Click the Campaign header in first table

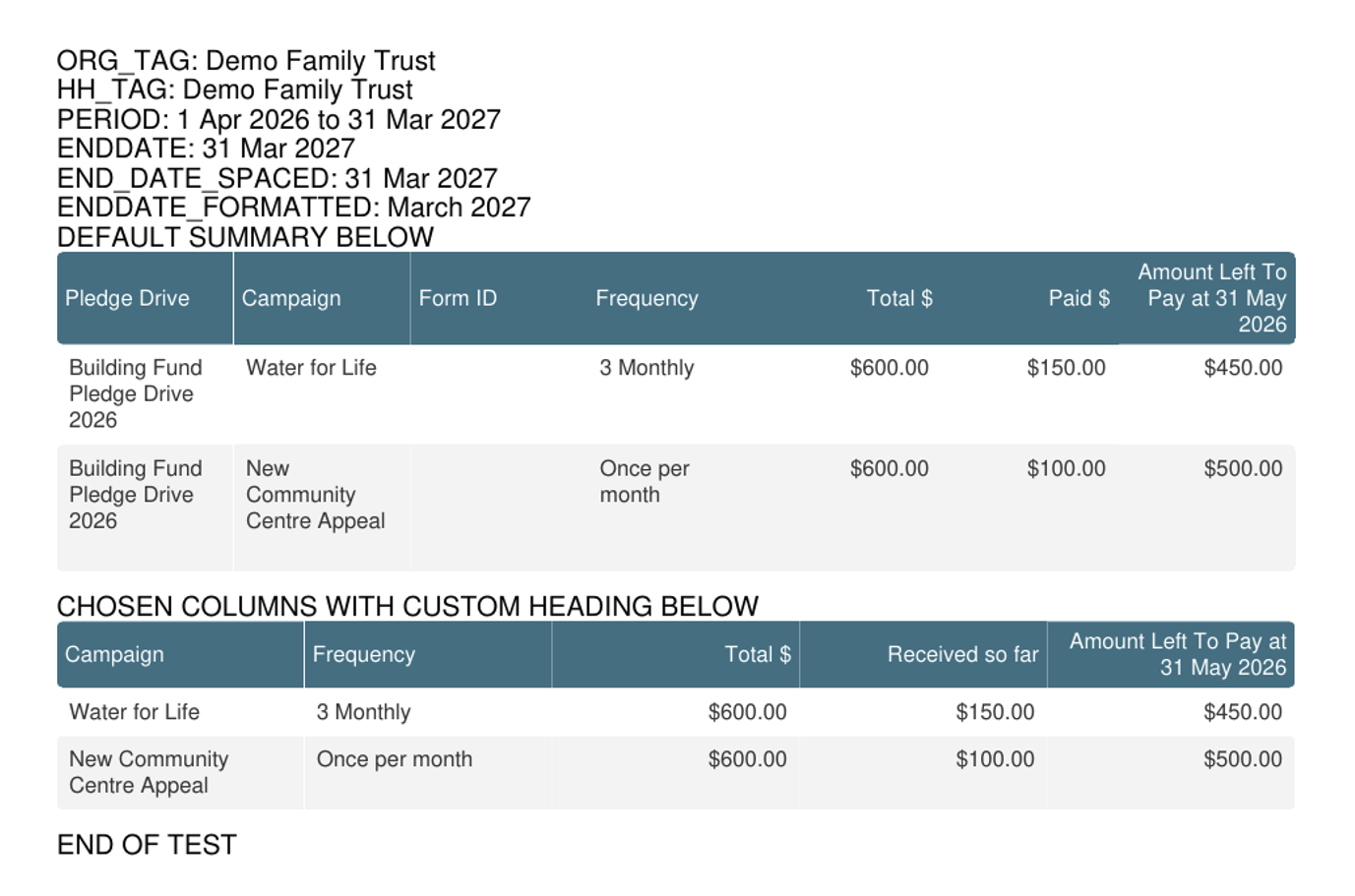(x=291, y=299)
